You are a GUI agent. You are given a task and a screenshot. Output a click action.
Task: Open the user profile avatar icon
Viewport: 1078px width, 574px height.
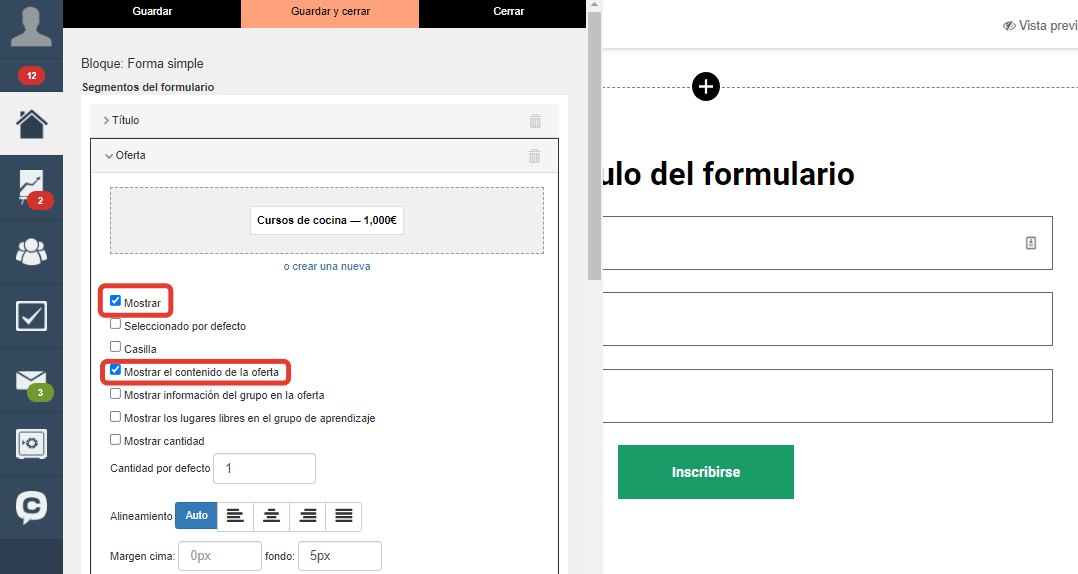coord(31,27)
